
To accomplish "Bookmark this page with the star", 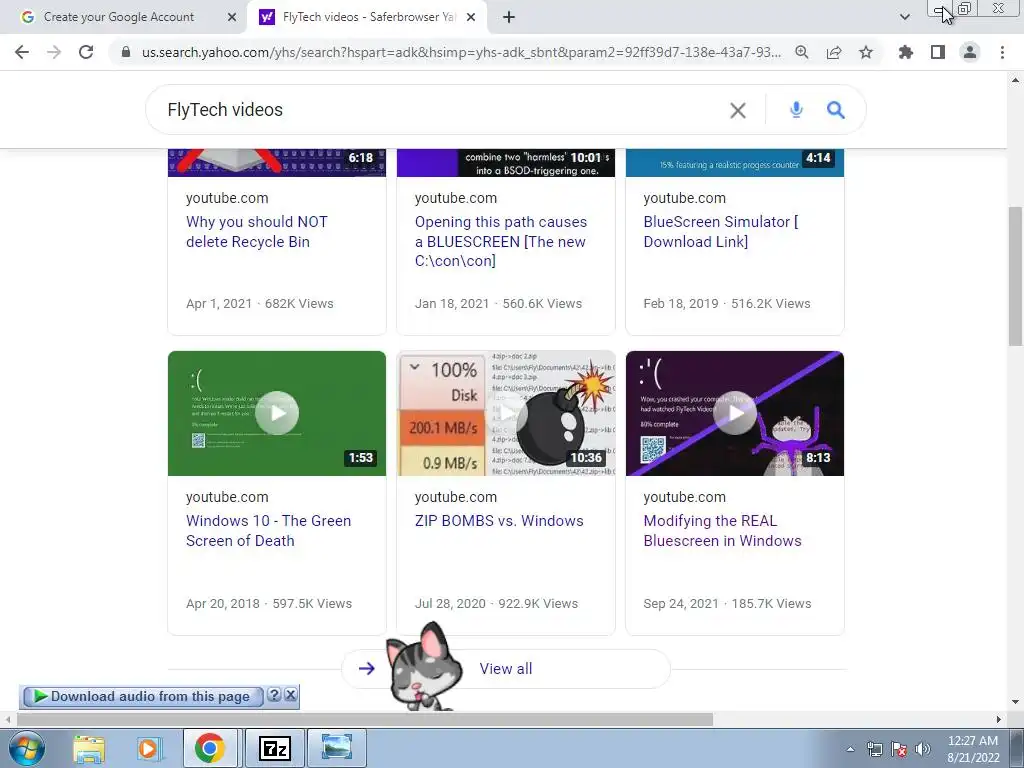I will (x=866, y=52).
